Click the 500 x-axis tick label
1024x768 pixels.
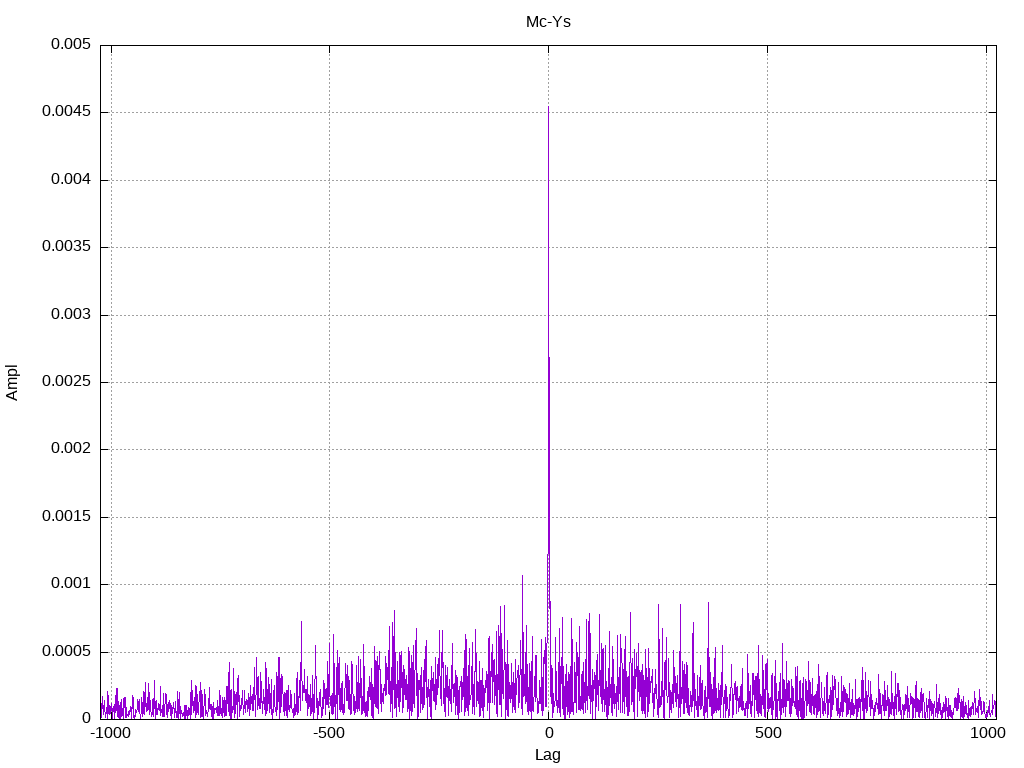[x=767, y=733]
